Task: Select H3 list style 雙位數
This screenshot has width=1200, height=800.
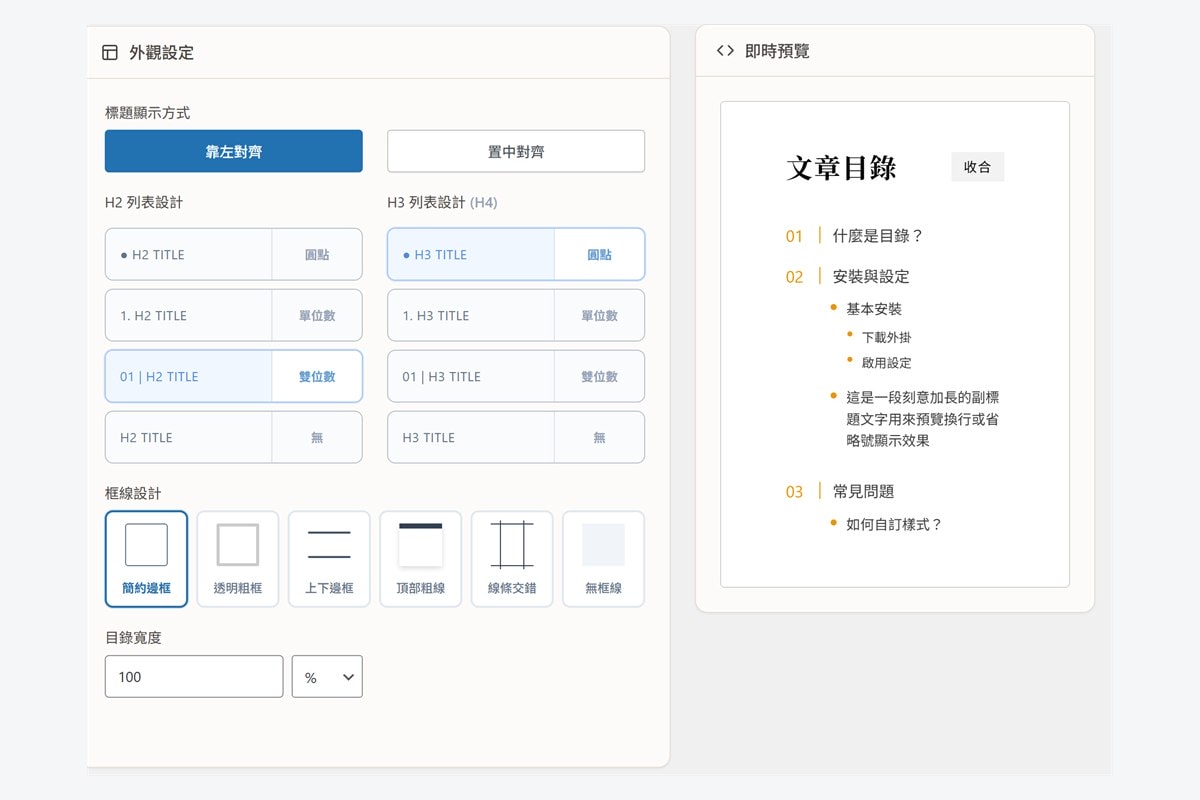Action: tap(516, 376)
